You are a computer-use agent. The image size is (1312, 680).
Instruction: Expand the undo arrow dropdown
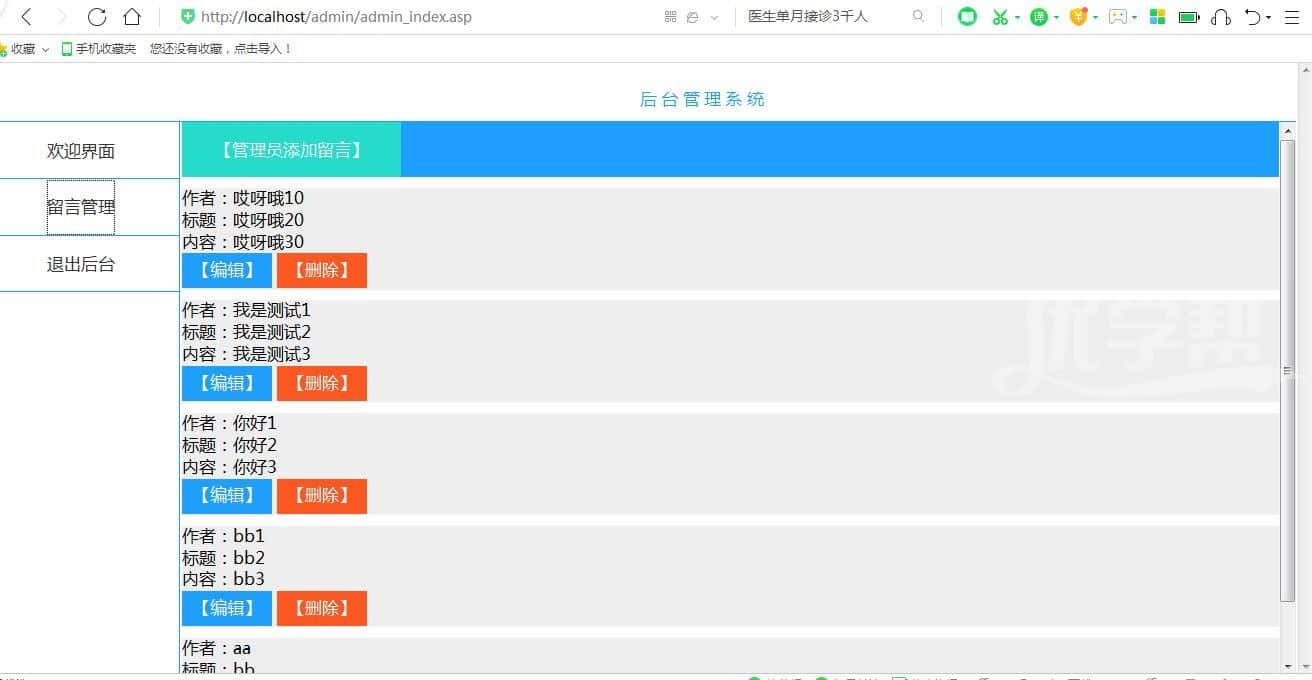coord(1269,18)
